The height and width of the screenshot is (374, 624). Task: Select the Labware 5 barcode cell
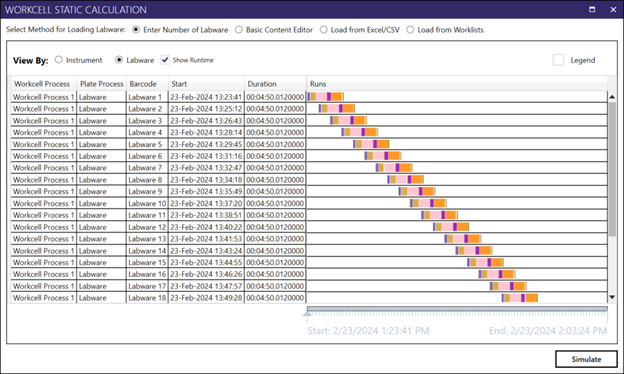click(147, 144)
